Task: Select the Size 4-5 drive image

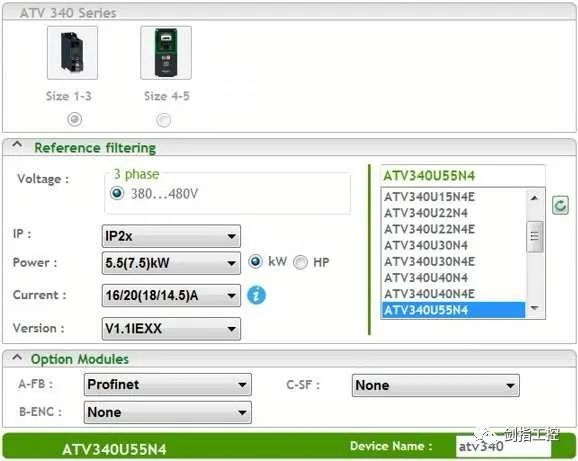Action: coord(166,53)
